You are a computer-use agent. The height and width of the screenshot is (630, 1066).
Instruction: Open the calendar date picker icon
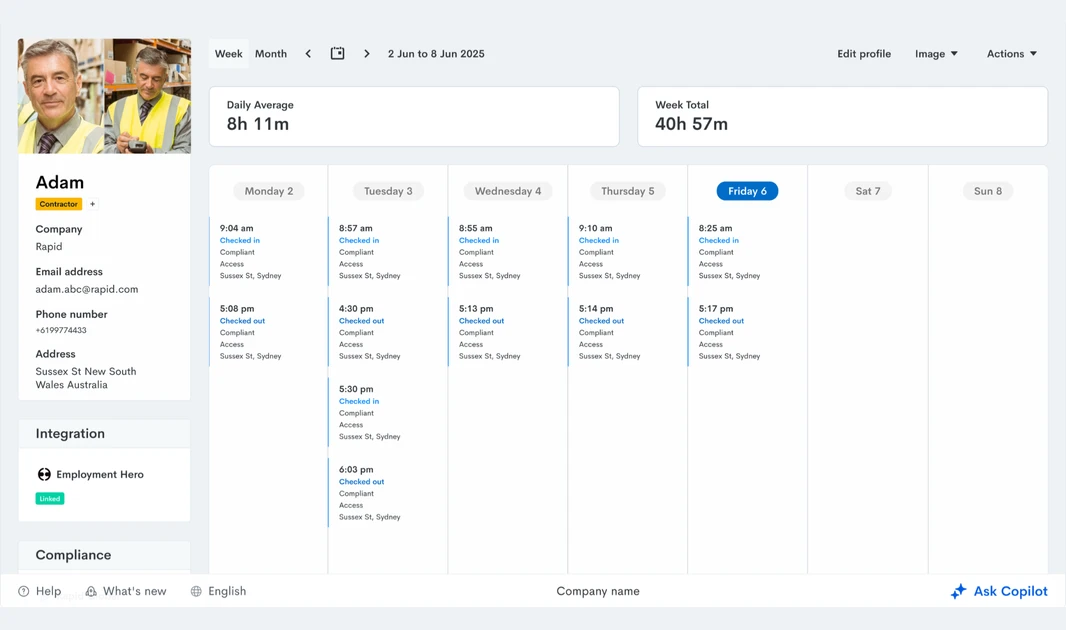pos(337,53)
